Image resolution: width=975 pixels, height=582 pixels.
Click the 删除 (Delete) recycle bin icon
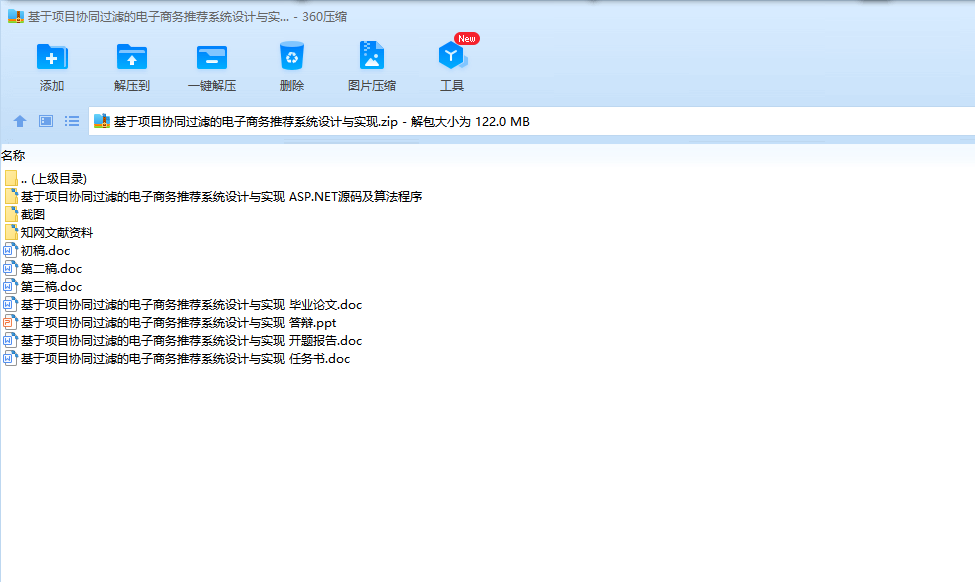pos(292,56)
